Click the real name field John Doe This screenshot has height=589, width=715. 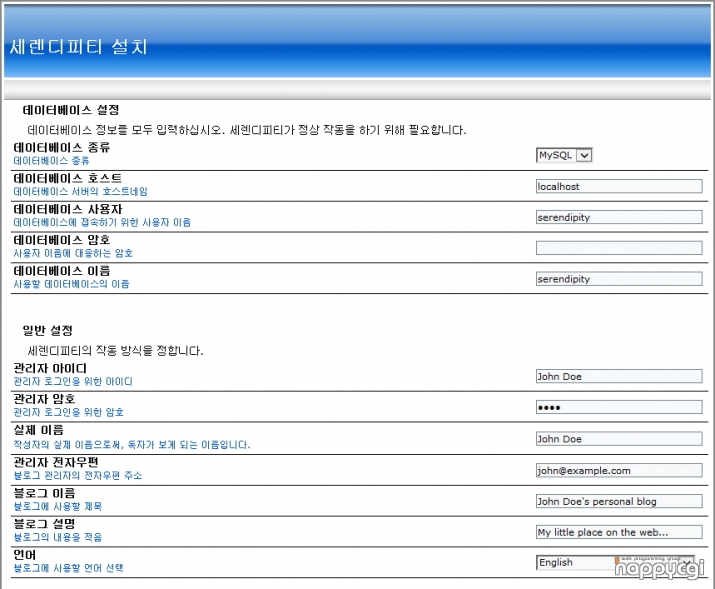tap(619, 439)
